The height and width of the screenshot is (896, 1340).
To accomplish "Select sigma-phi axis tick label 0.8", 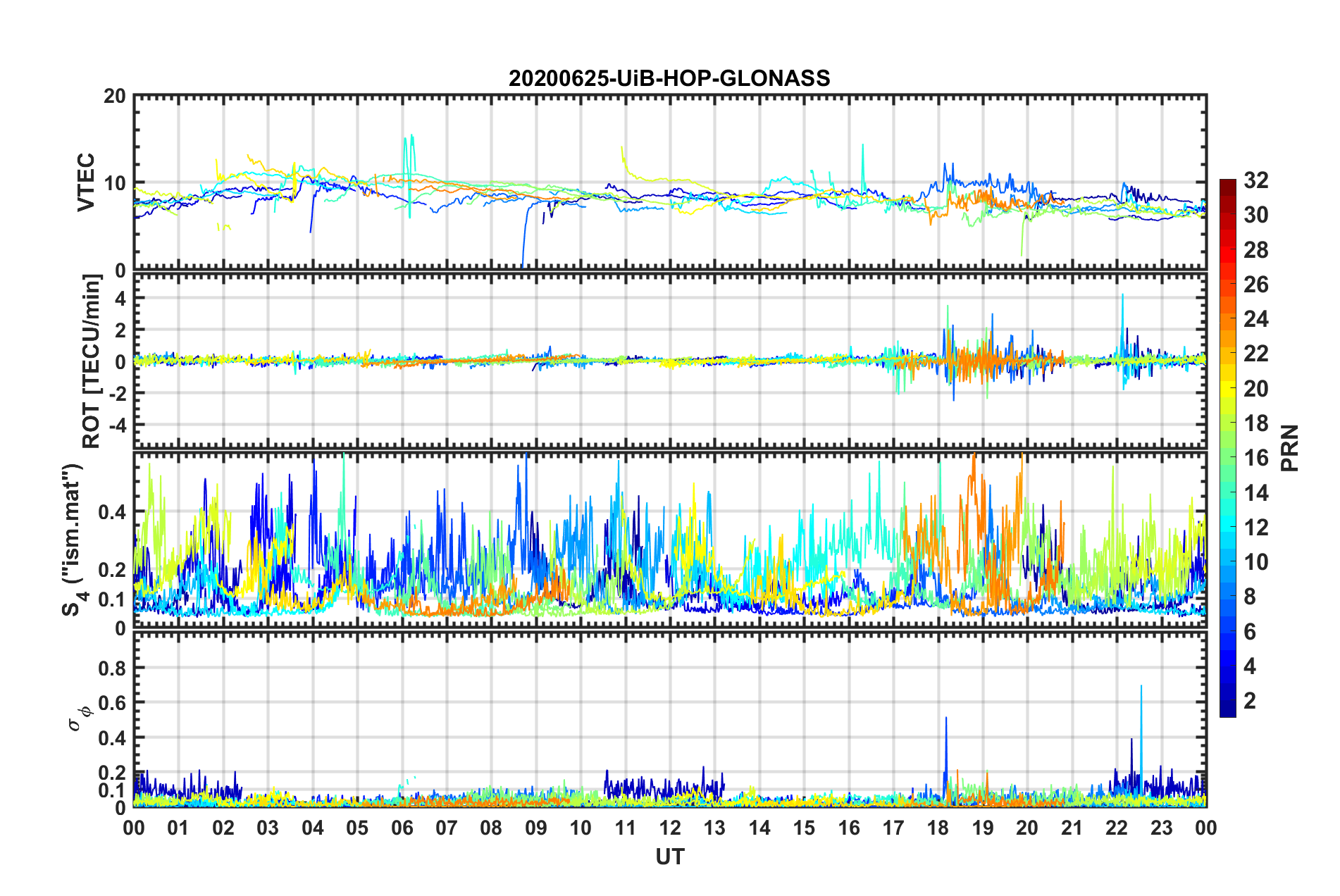I will click(113, 668).
